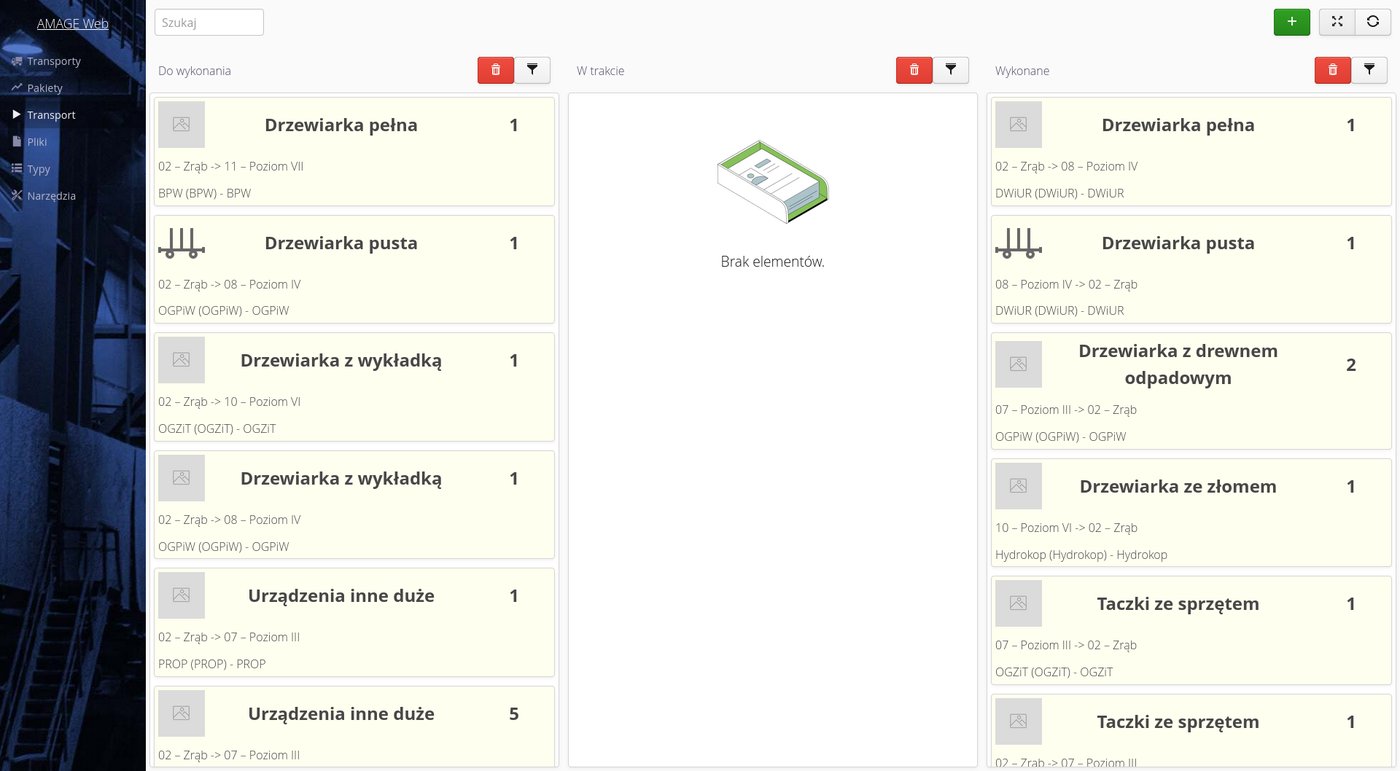This screenshot has height=771, width=1400.
Task: Click the 'Wykonane' column header
Action: click(x=1022, y=71)
